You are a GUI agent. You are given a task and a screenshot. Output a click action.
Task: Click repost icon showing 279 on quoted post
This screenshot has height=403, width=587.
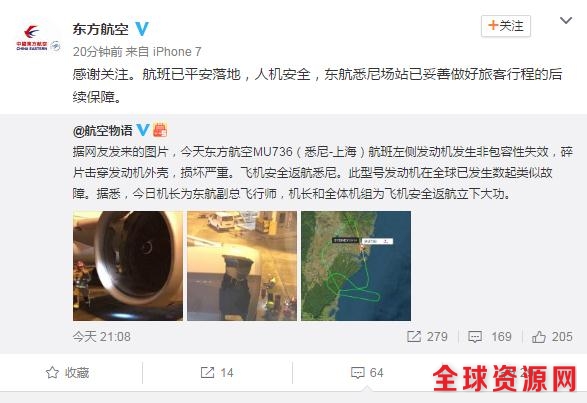pyautogui.click(x=414, y=336)
